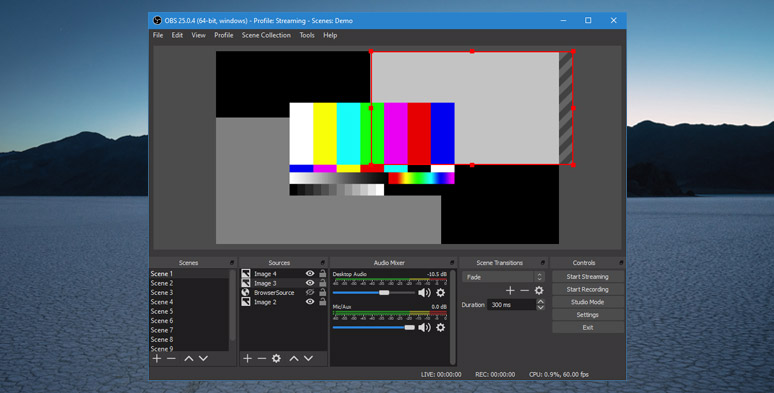Hide the Image 2 source with the eye

310,302
